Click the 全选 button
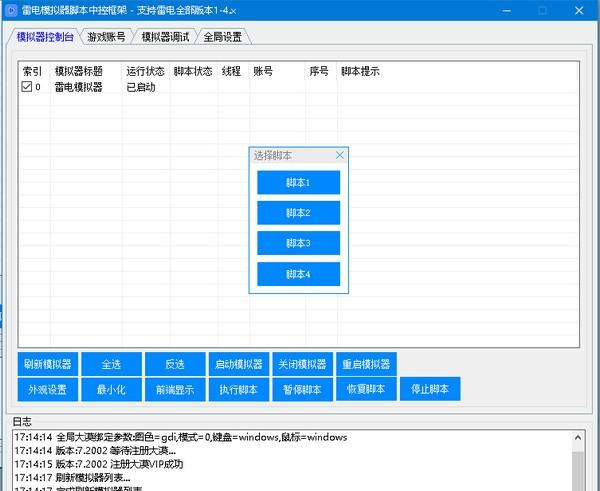600x491 pixels. [x=111, y=364]
